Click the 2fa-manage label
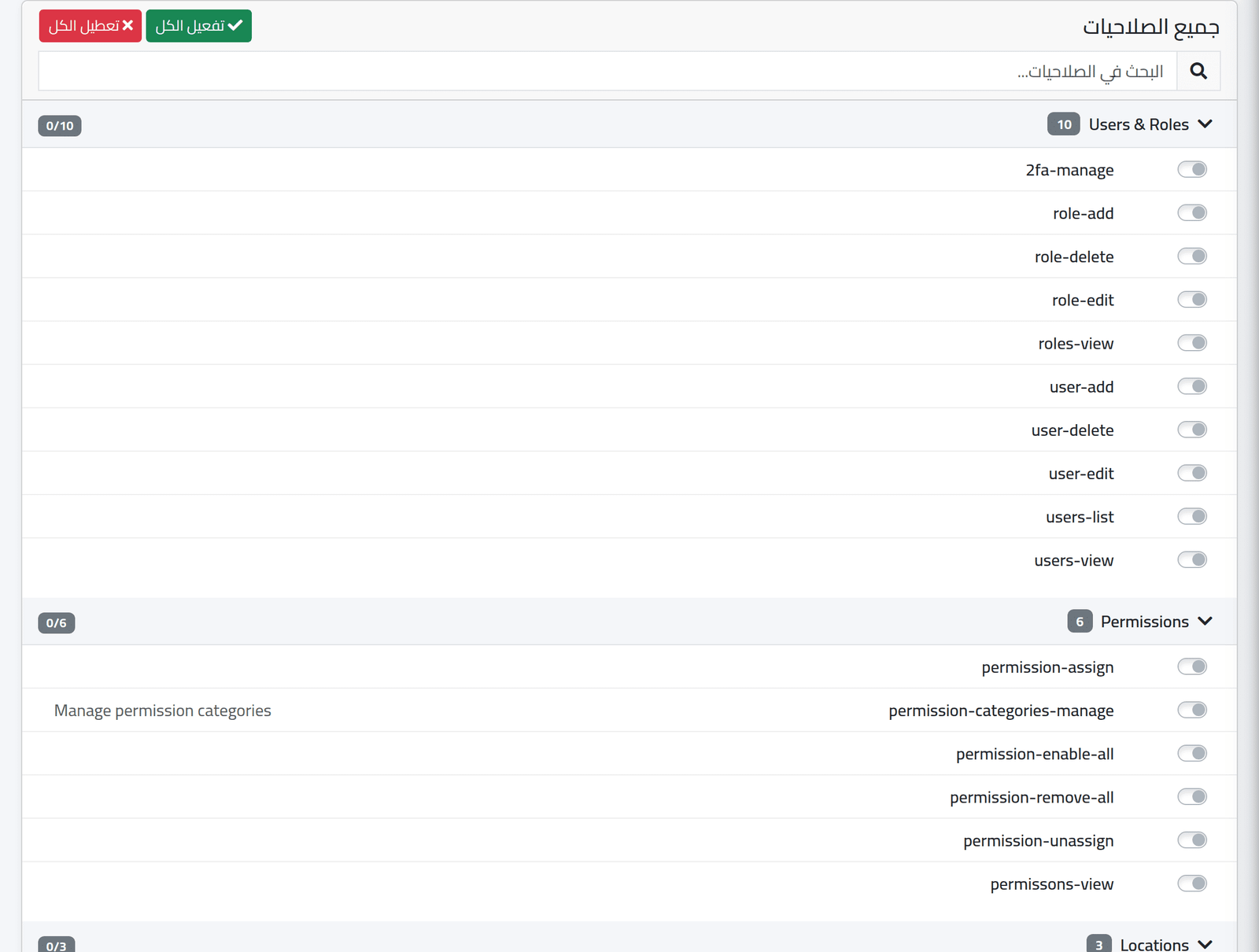Image resolution: width=1259 pixels, height=952 pixels. 1069,170
